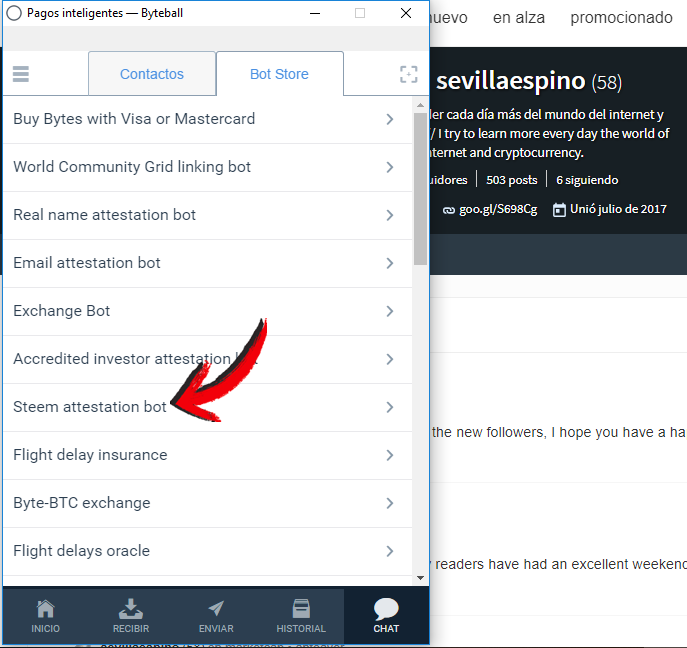
Task: Click the scrollbar down arrow
Action: (420, 577)
